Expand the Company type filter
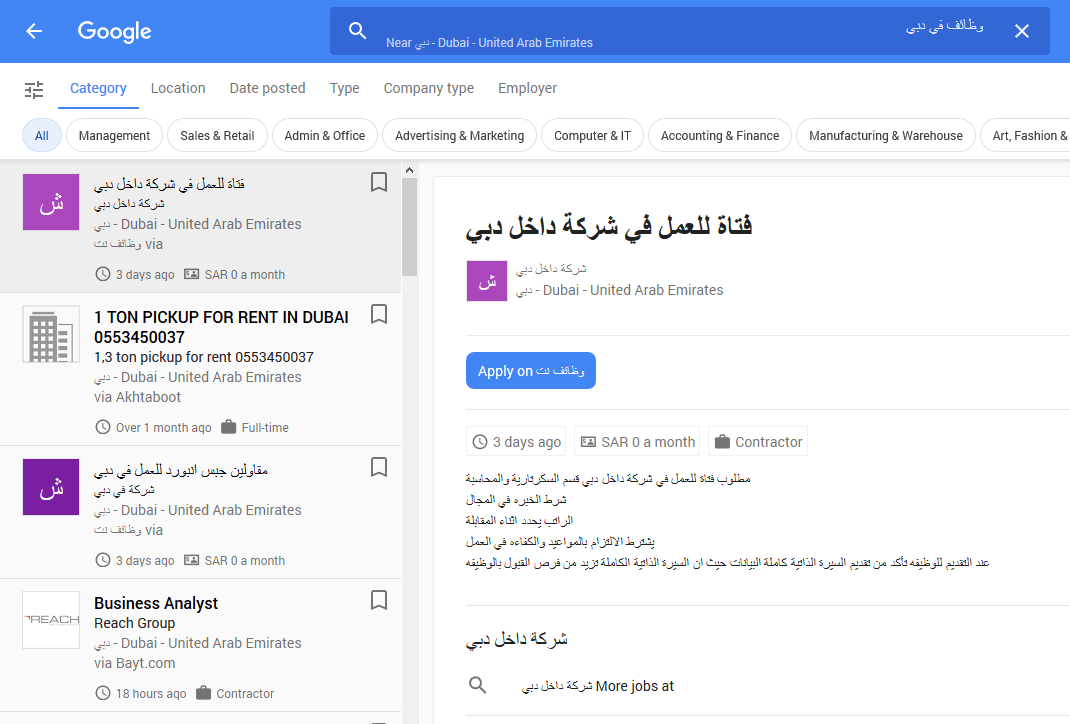This screenshot has width=1070, height=724. (429, 88)
